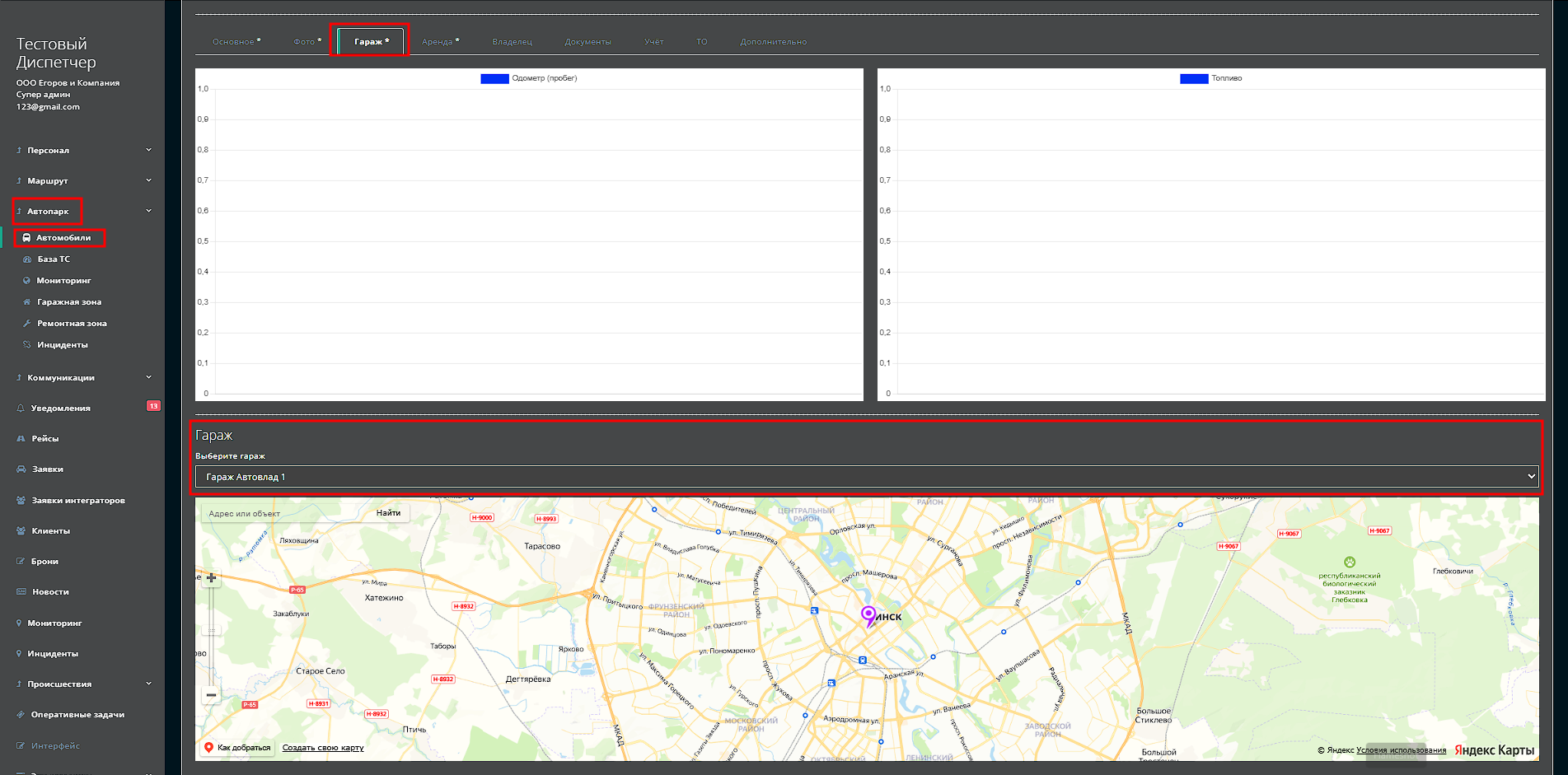The width and height of the screenshot is (1568, 775).
Task: Open the Владелец tab
Action: (513, 42)
